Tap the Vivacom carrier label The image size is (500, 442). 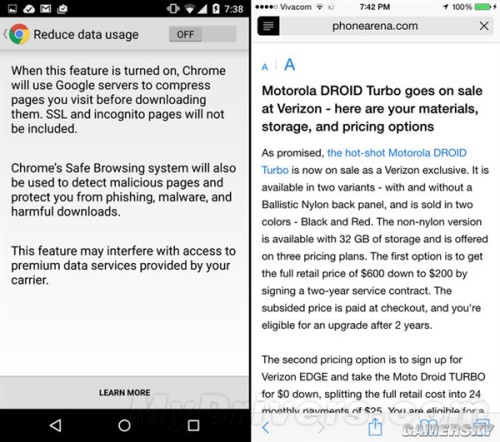296,7
